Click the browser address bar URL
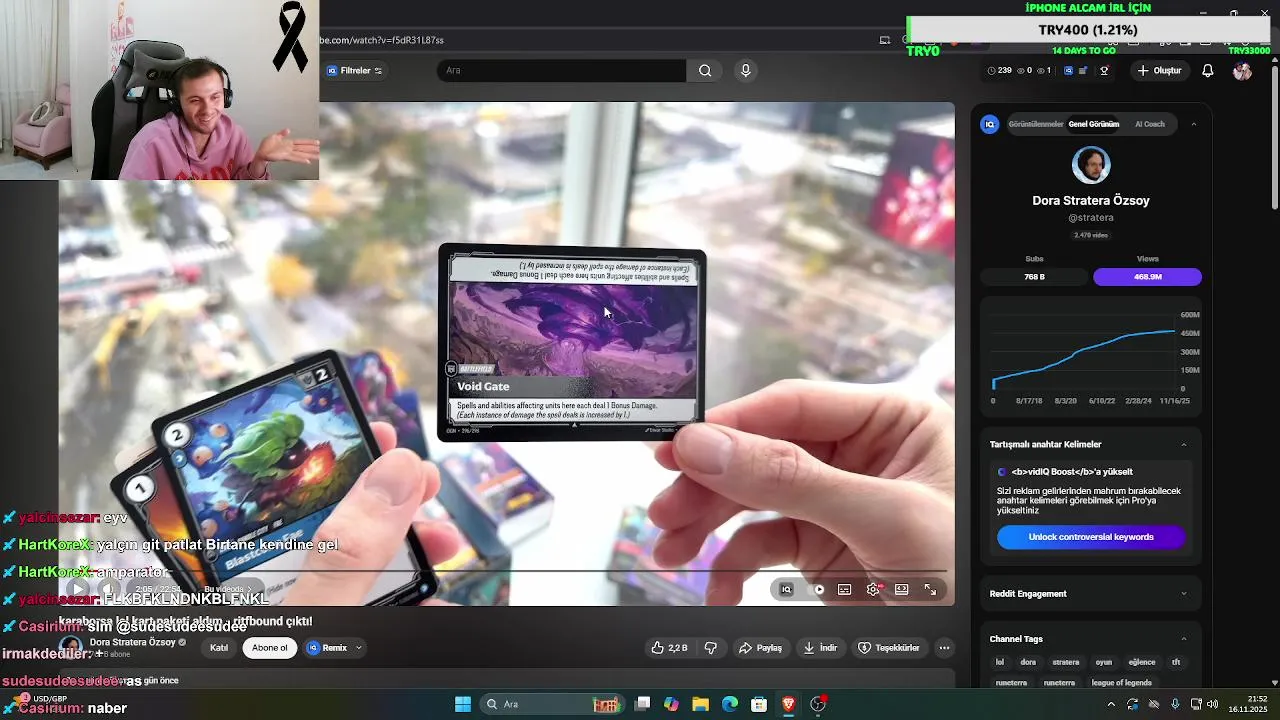The height and width of the screenshot is (720, 1280). [382, 40]
